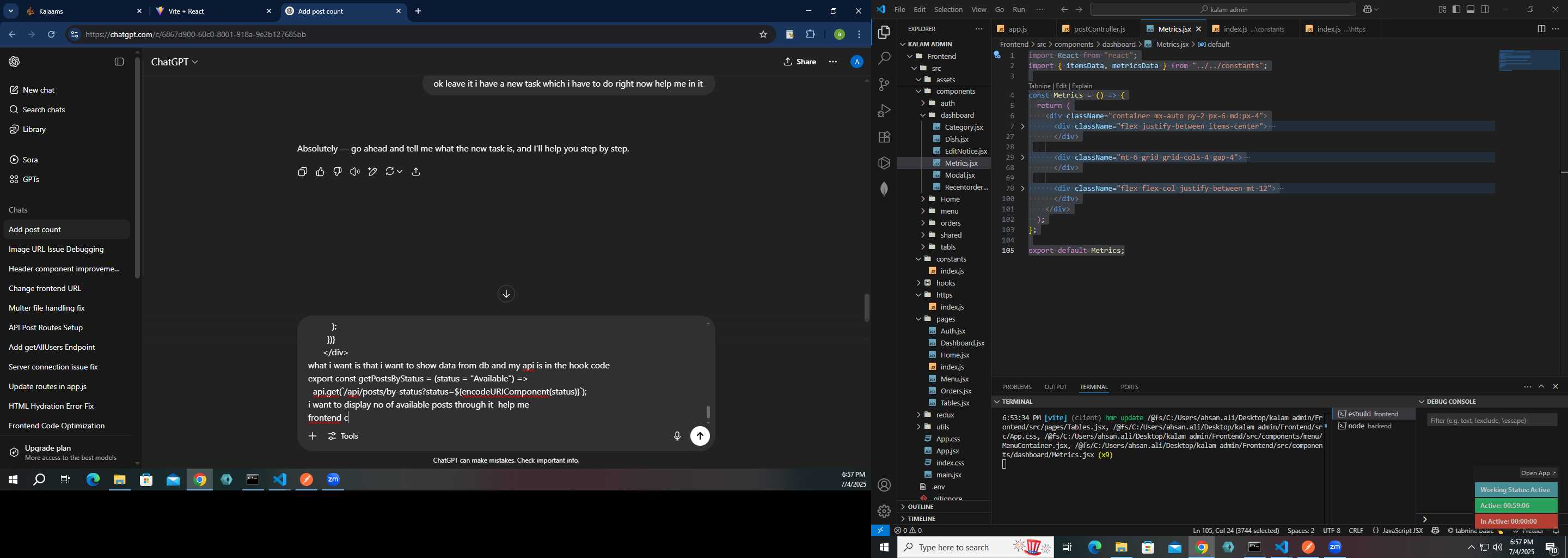Click Read aloud speaker icon
This screenshot has height=558, width=1568.
click(355, 172)
